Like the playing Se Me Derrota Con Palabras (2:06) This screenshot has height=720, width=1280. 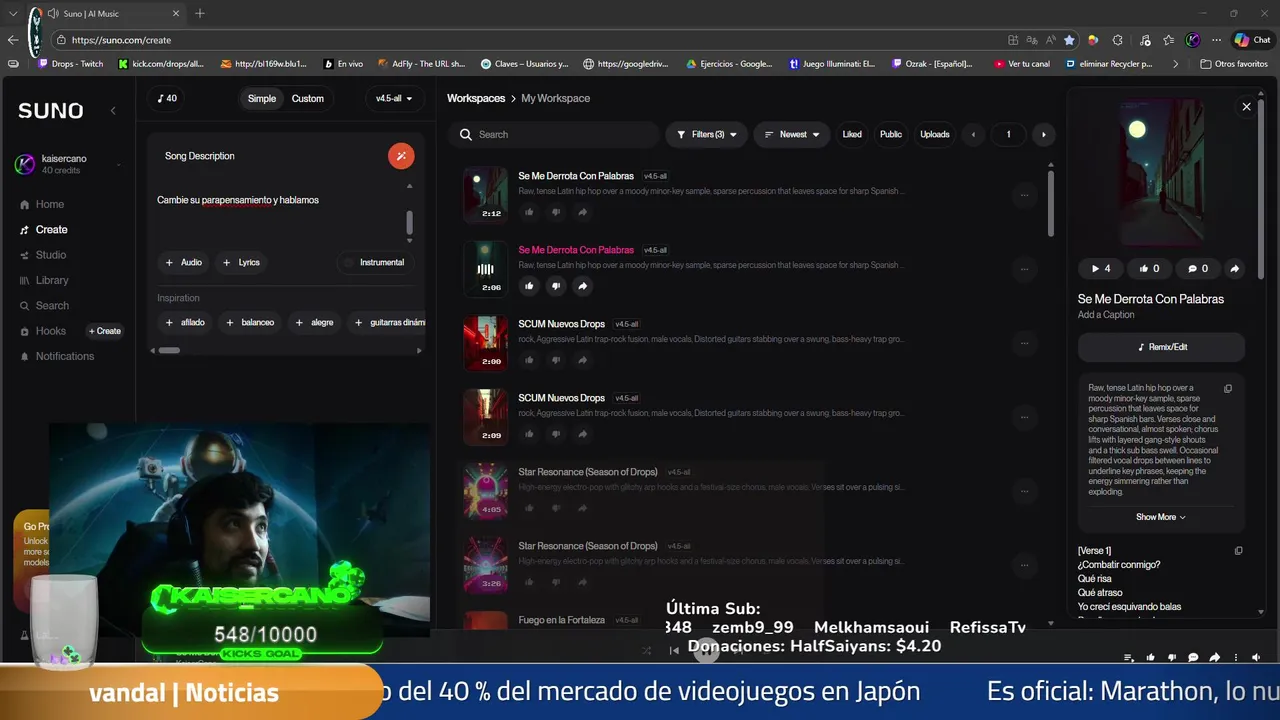click(529, 286)
